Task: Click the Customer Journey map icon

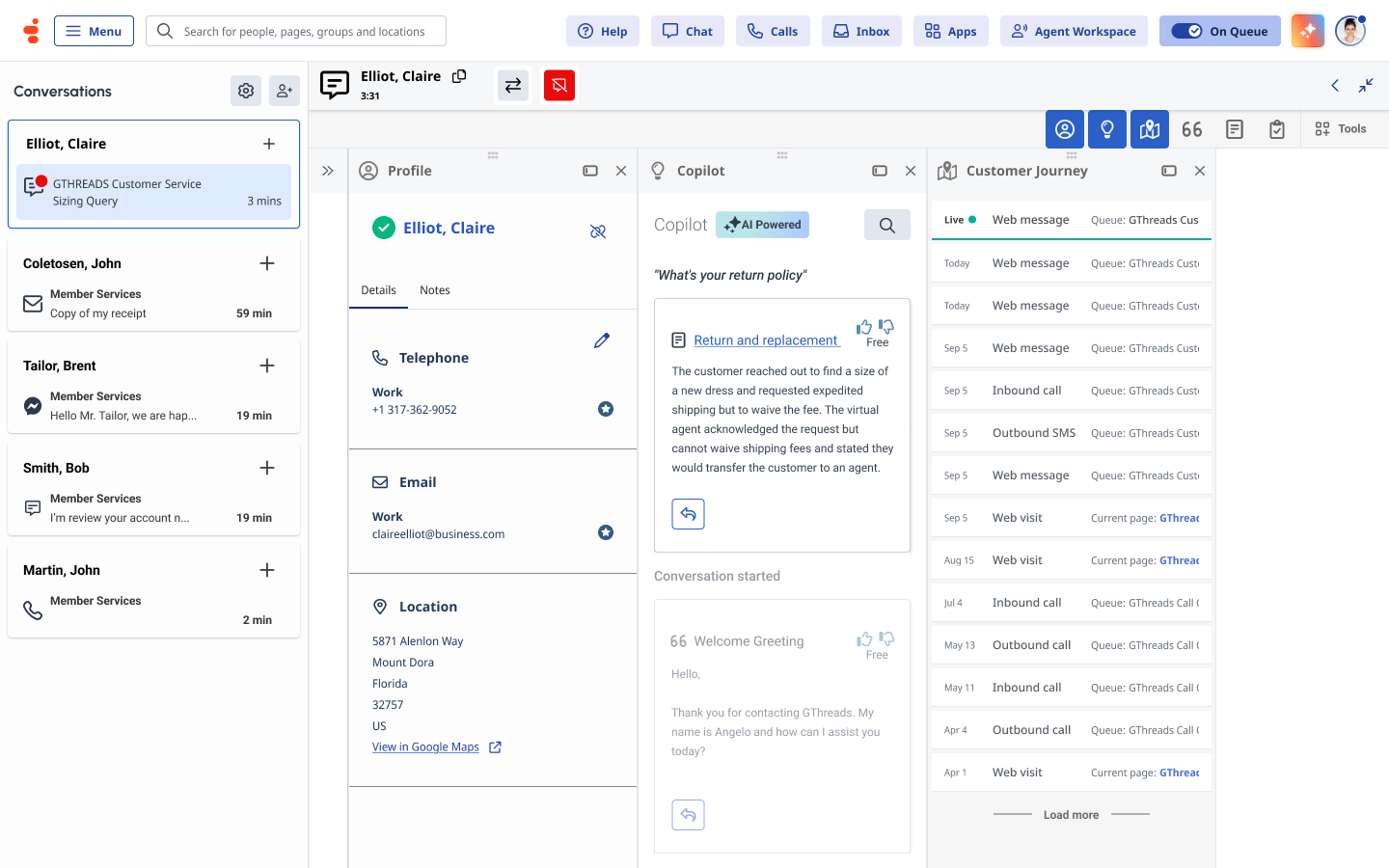Action: click(x=1150, y=129)
